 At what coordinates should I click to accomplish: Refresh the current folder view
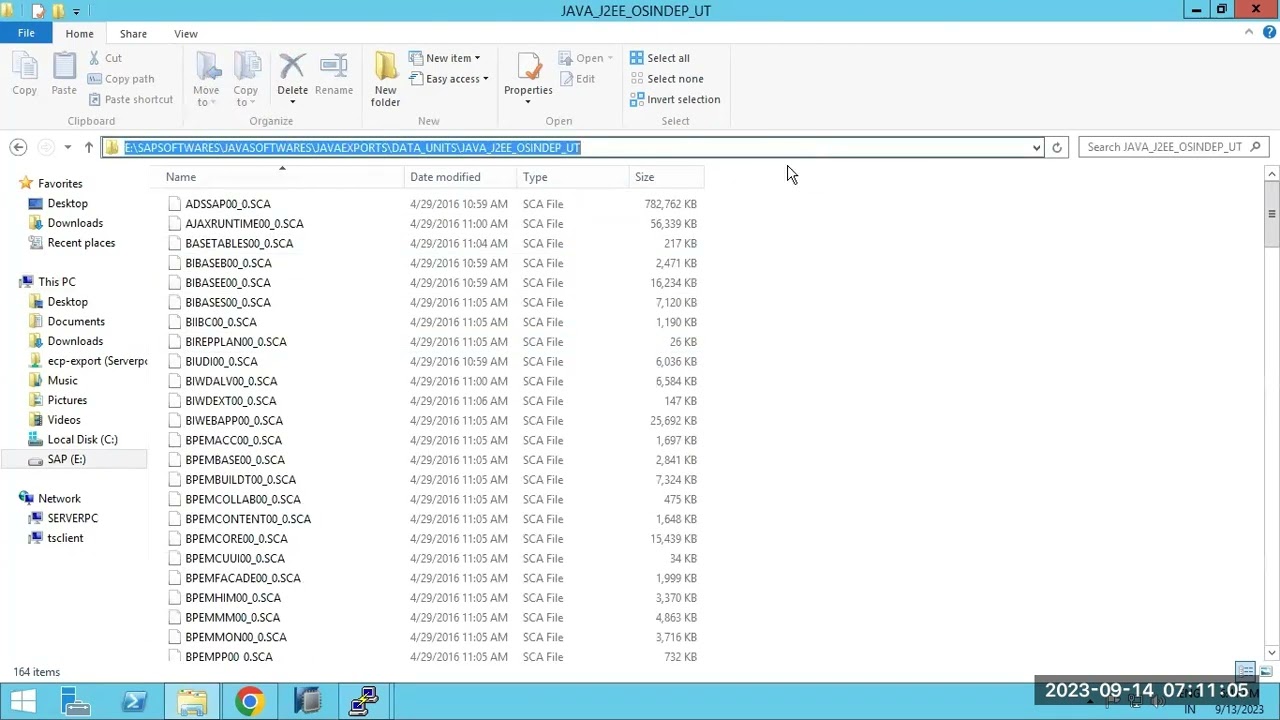click(1056, 147)
